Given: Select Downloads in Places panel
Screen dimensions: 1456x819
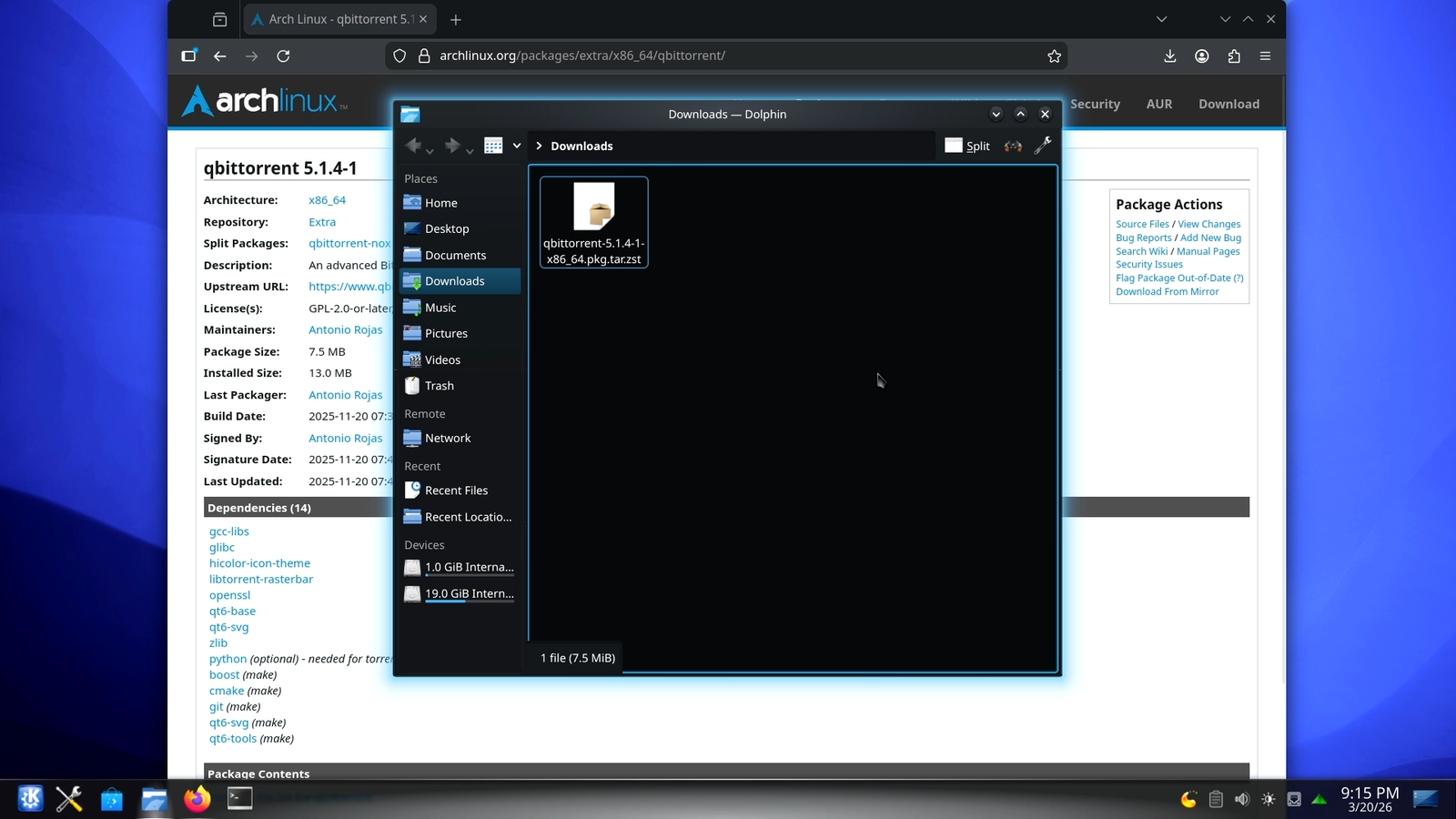Looking at the screenshot, I should [460, 281].
